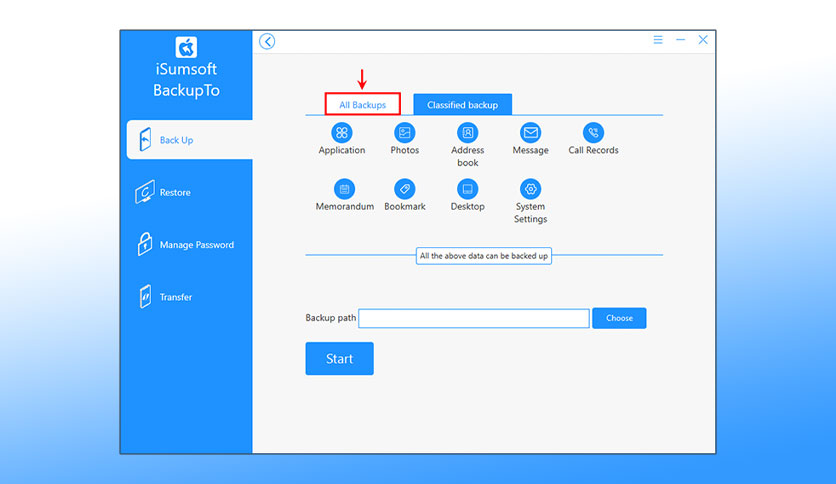Viewport: 836px width, 484px height.
Task: Select the Desktop icon
Action: (468, 189)
